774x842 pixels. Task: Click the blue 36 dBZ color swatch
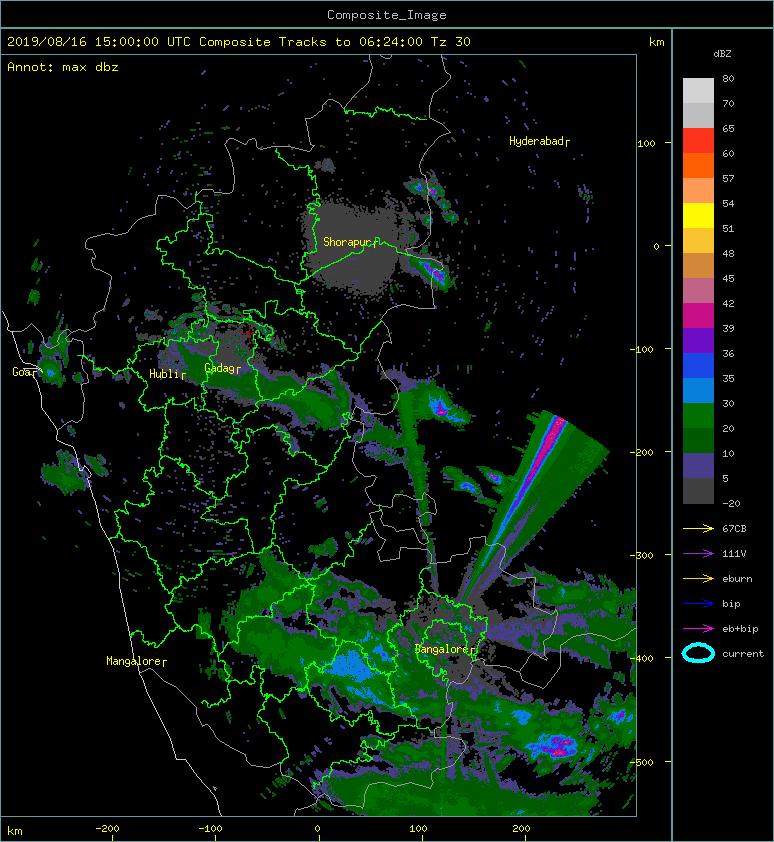[698, 366]
